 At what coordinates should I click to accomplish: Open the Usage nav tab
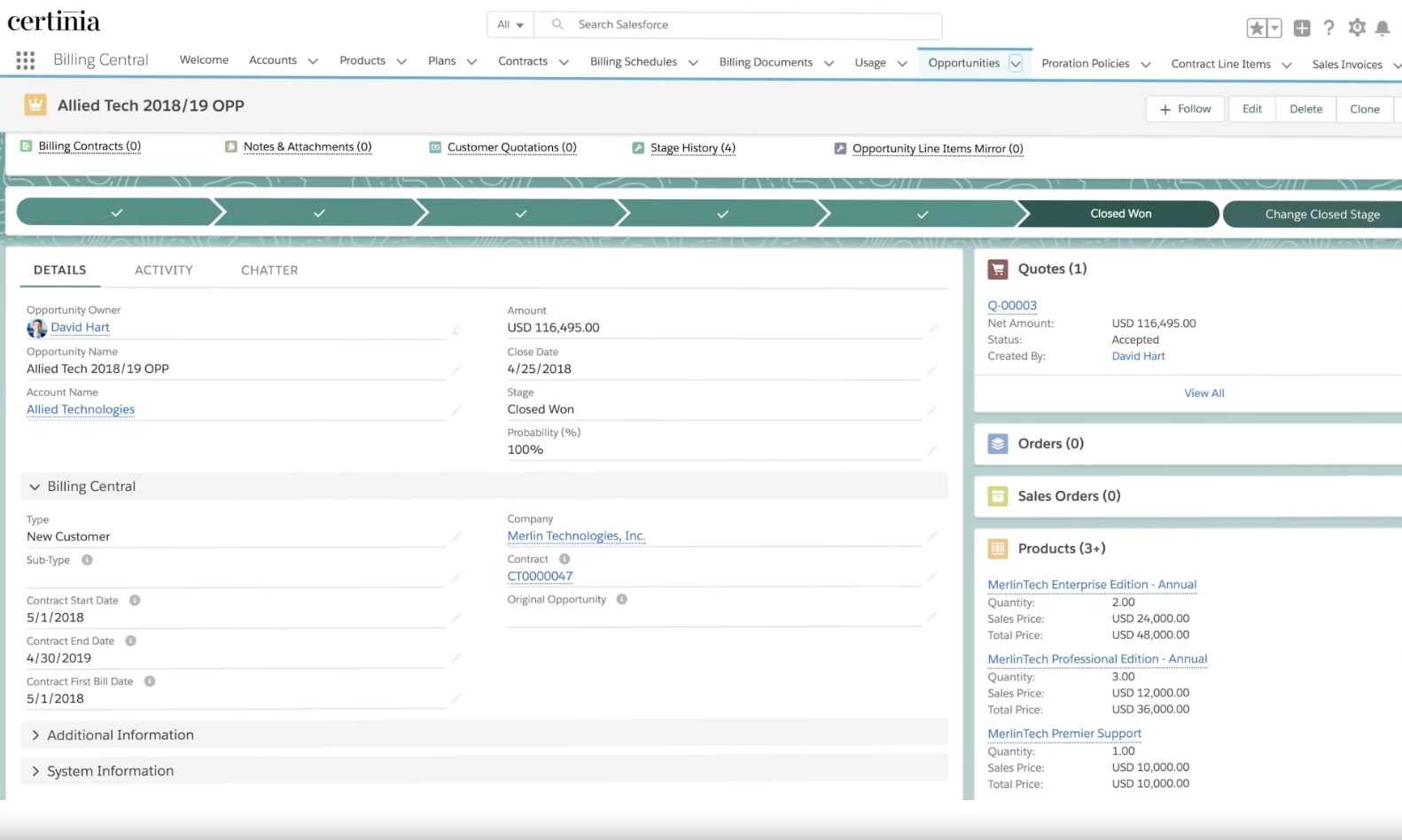(x=870, y=62)
